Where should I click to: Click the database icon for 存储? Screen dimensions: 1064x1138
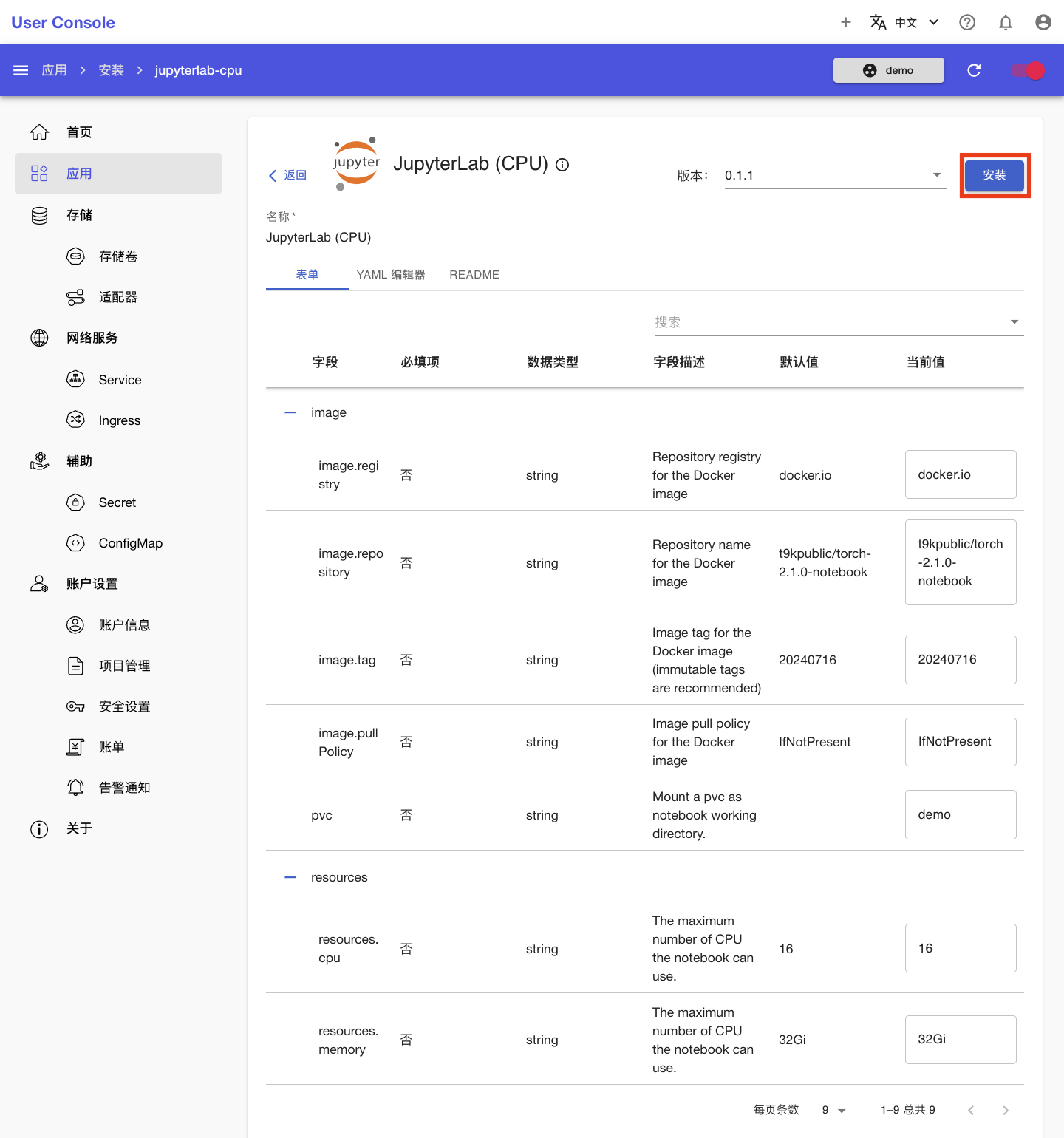pyautogui.click(x=39, y=215)
